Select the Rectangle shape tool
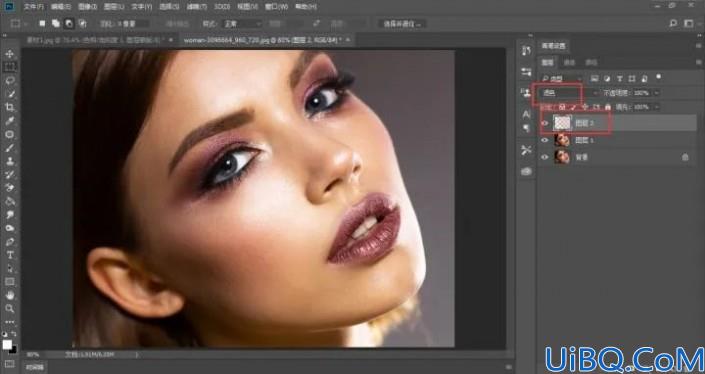705x374 pixels. (x=9, y=282)
